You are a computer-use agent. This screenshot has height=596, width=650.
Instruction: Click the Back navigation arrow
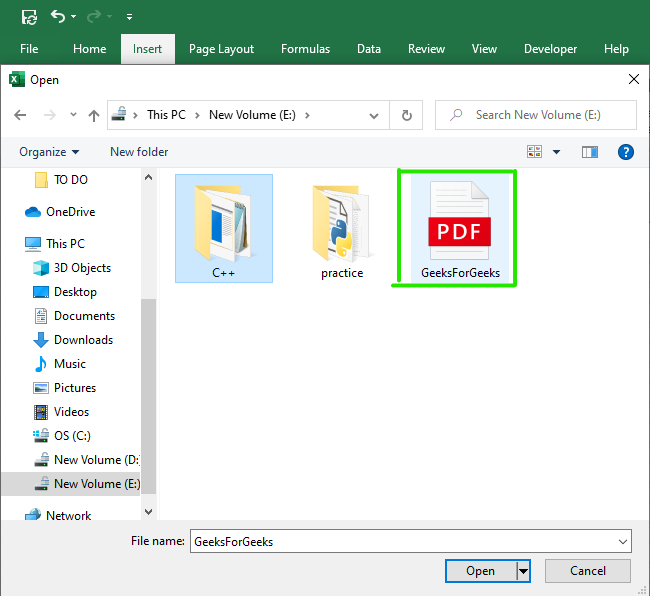[x=20, y=115]
